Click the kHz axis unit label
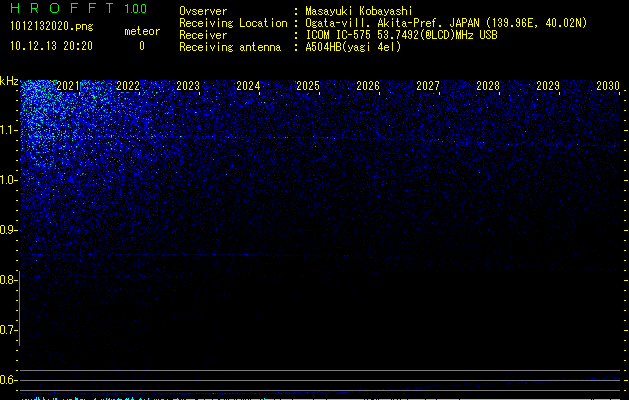The height and width of the screenshot is (400, 629). pos(9,81)
